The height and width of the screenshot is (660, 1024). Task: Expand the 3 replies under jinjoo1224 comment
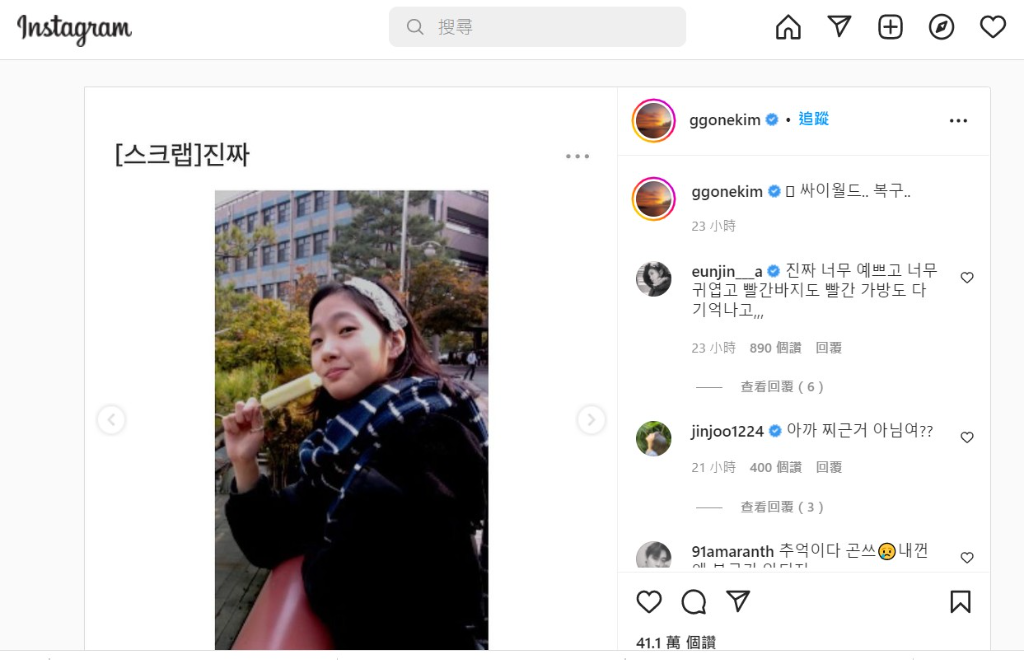click(782, 507)
